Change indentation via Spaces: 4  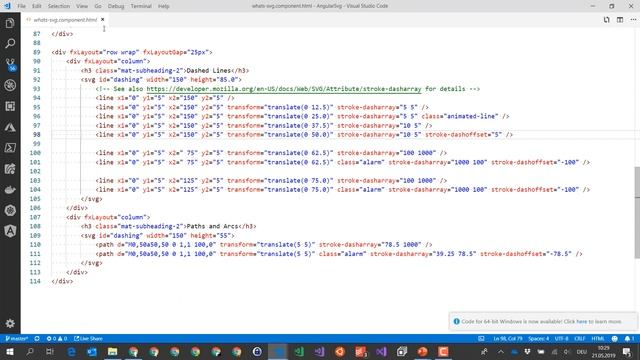click(x=538, y=339)
